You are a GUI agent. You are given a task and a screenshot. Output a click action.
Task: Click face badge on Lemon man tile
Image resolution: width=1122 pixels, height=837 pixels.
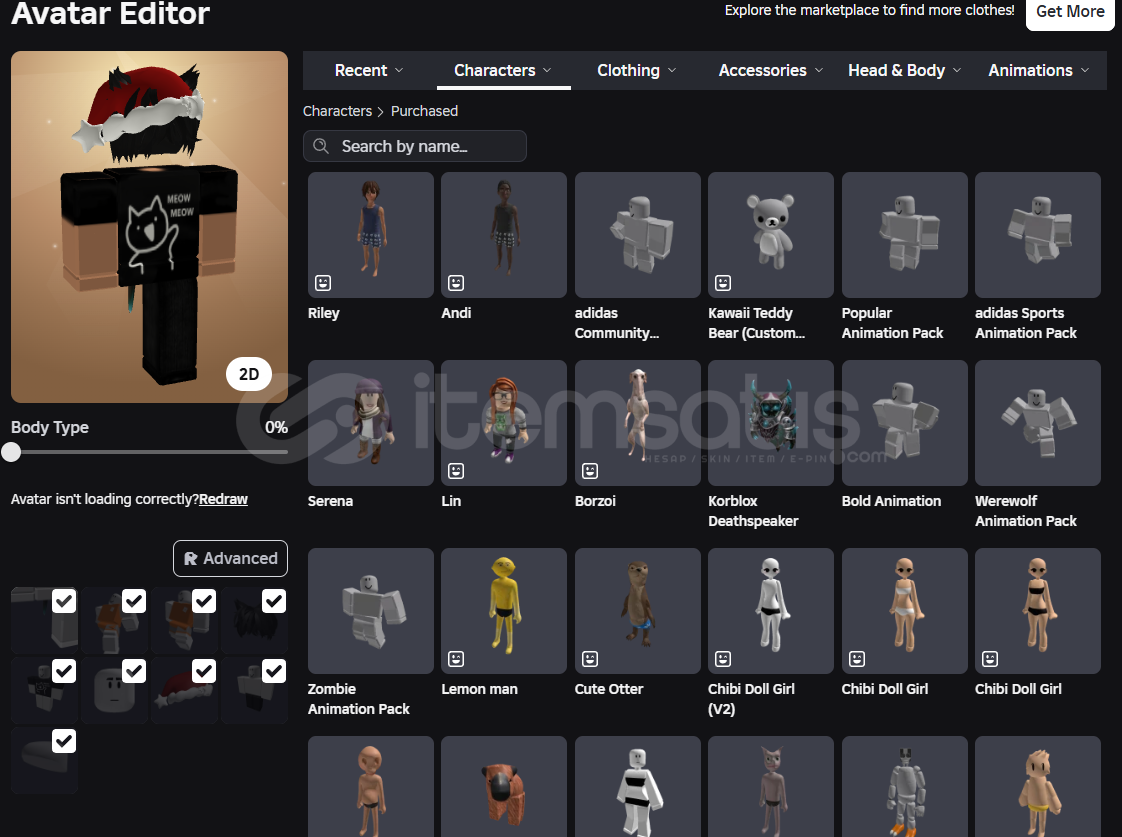pos(456,659)
